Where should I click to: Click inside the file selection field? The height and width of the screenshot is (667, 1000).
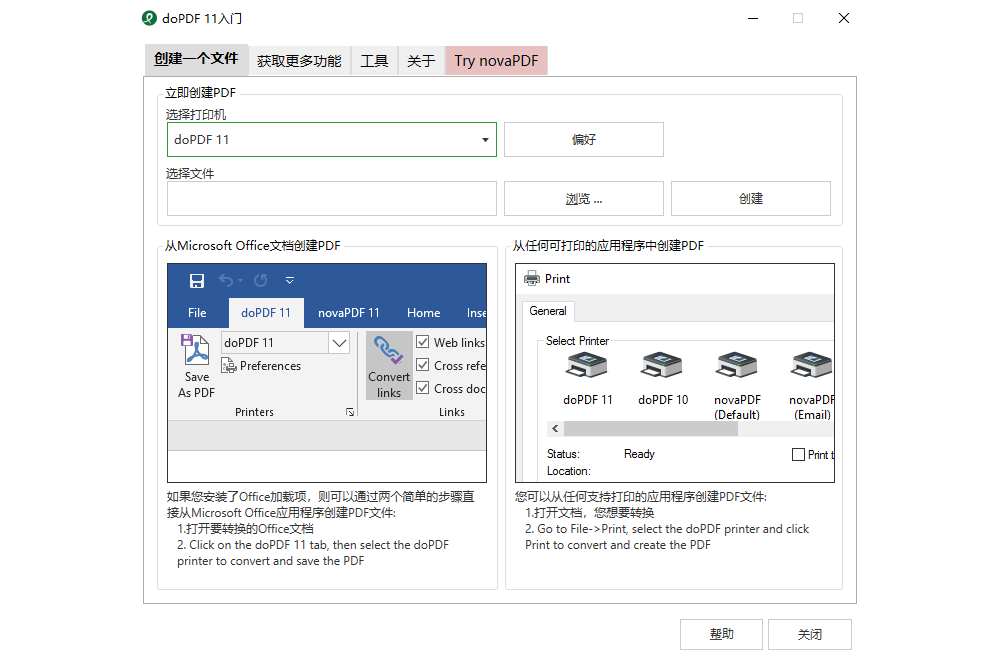(x=331, y=198)
